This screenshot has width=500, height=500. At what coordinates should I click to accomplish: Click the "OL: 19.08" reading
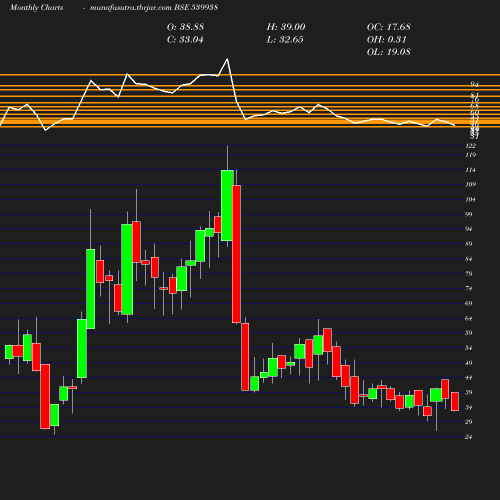(389, 52)
